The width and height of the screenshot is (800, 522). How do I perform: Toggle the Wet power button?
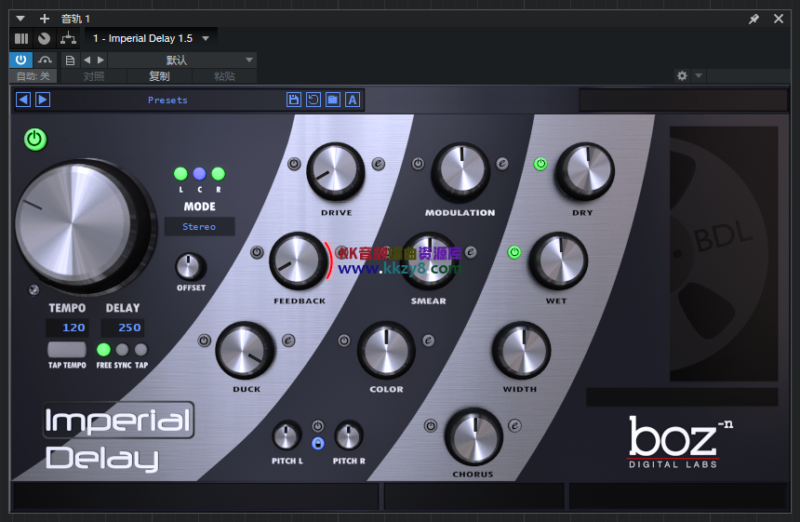[514, 252]
